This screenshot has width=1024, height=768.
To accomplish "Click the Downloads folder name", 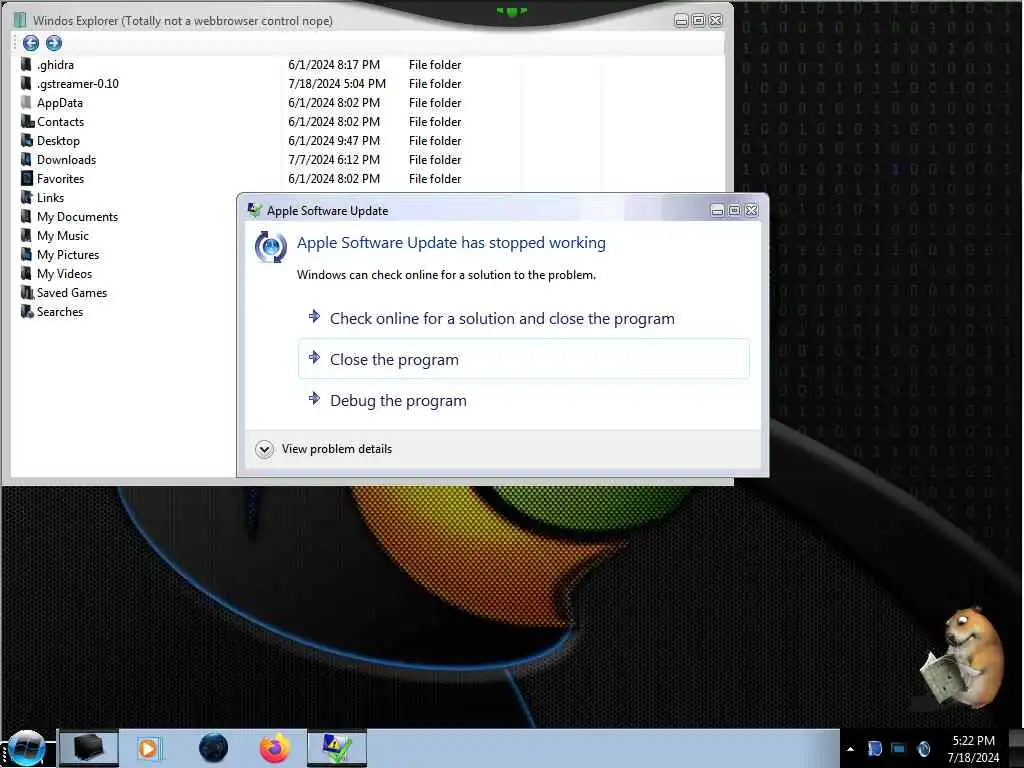I will [x=67, y=159].
